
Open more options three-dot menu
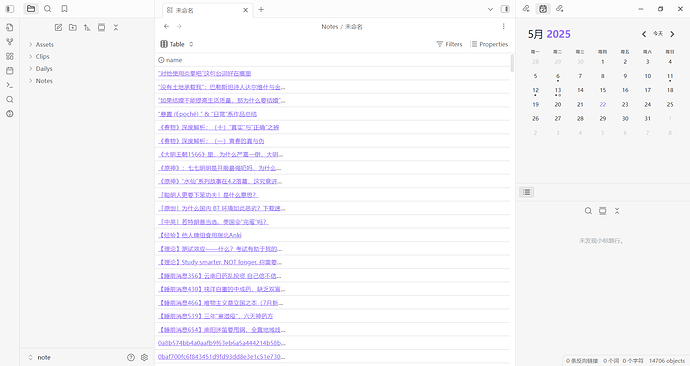click(x=503, y=26)
